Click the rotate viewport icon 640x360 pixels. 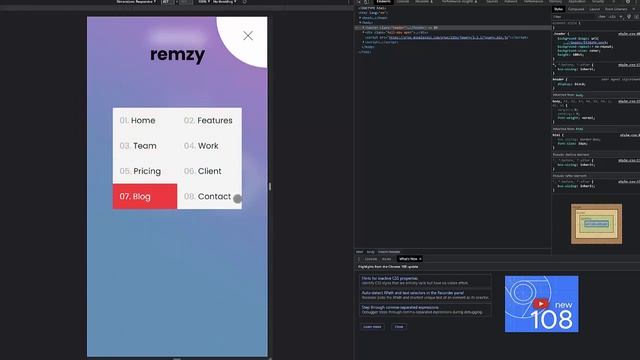tap(244, 2)
